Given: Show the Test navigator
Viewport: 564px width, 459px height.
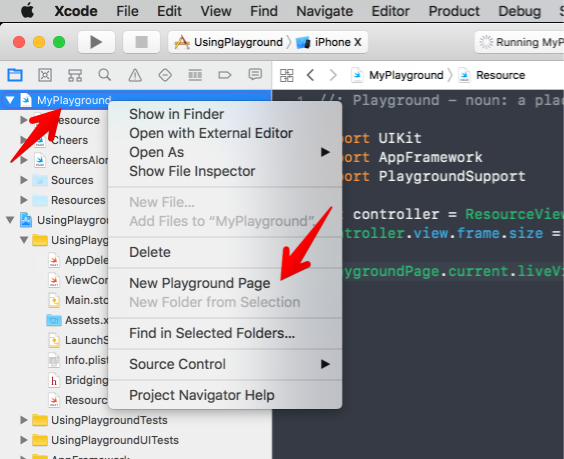Looking at the screenshot, I should (165, 75).
